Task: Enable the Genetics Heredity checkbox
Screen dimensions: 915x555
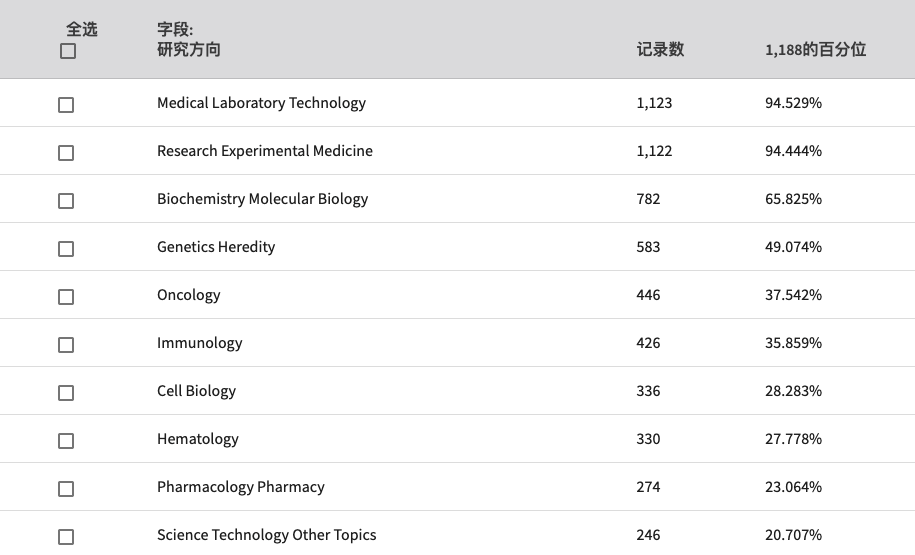Action: coord(66,249)
